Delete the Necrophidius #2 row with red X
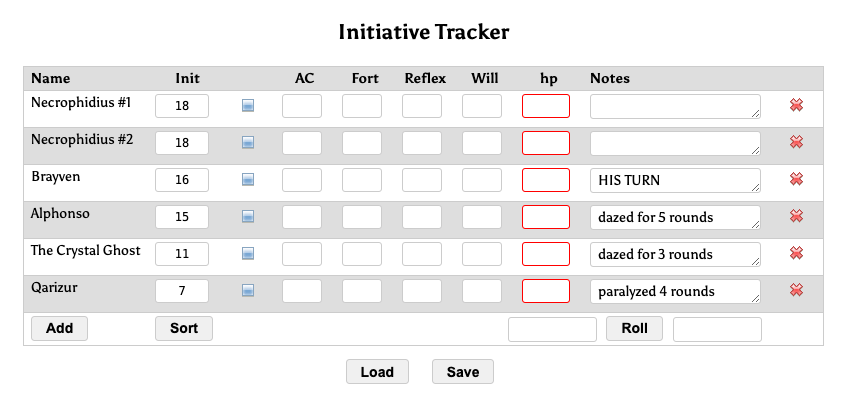This screenshot has height=399, width=847. tap(796, 142)
